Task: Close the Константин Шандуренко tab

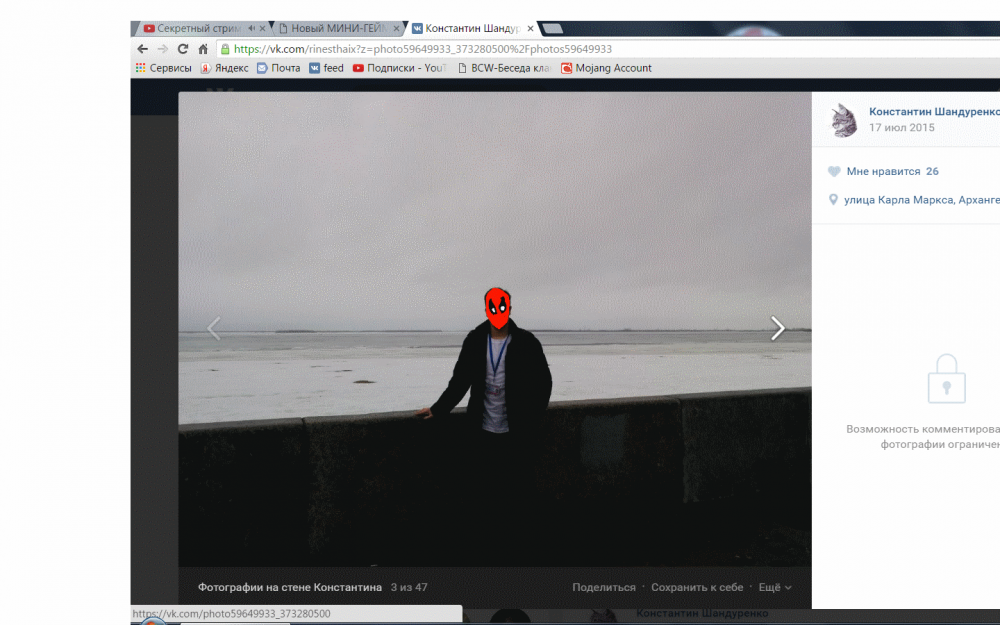Action: 530,29
